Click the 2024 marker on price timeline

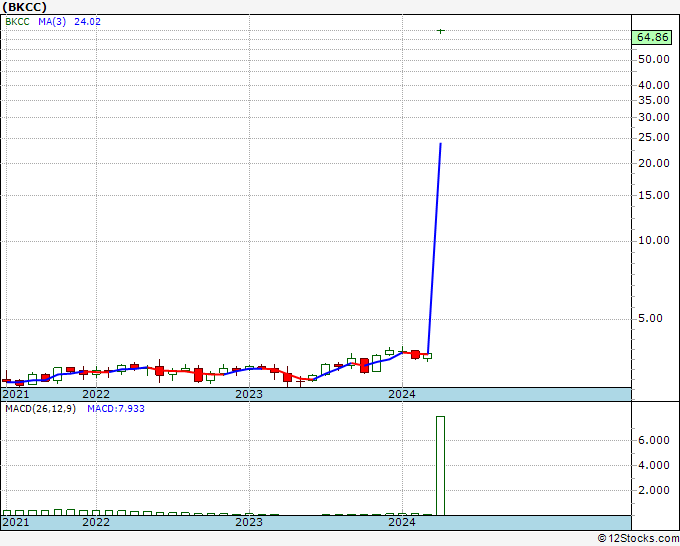(x=402, y=394)
